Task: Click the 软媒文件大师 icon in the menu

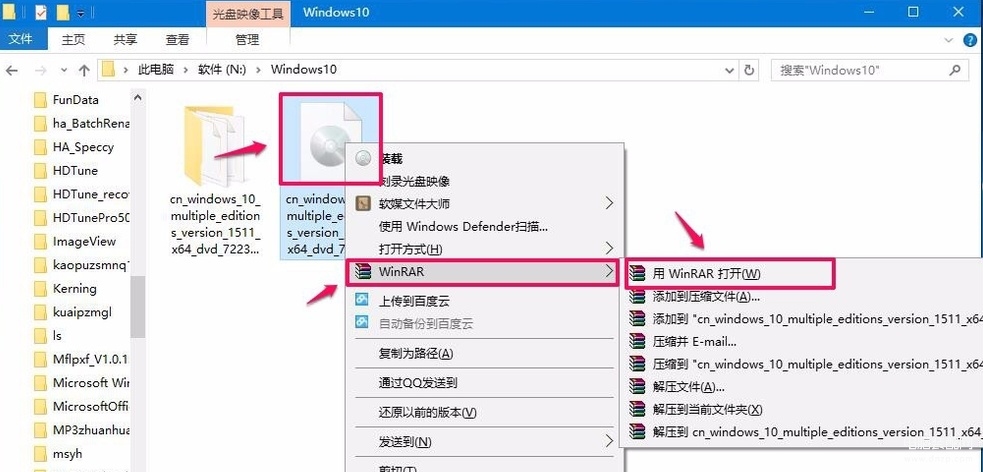Action: 363,204
